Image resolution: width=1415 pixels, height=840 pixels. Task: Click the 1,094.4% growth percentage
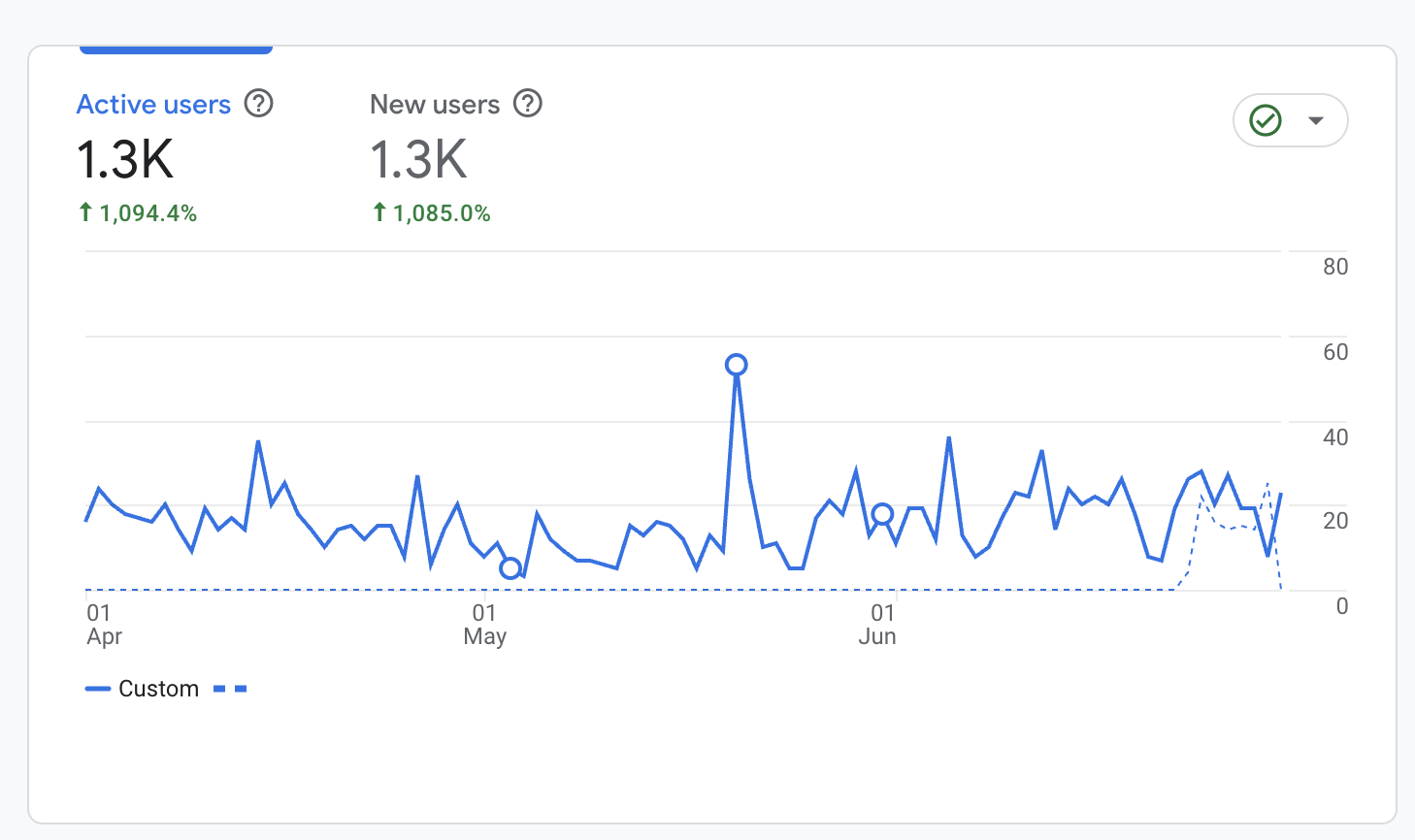click(x=148, y=211)
